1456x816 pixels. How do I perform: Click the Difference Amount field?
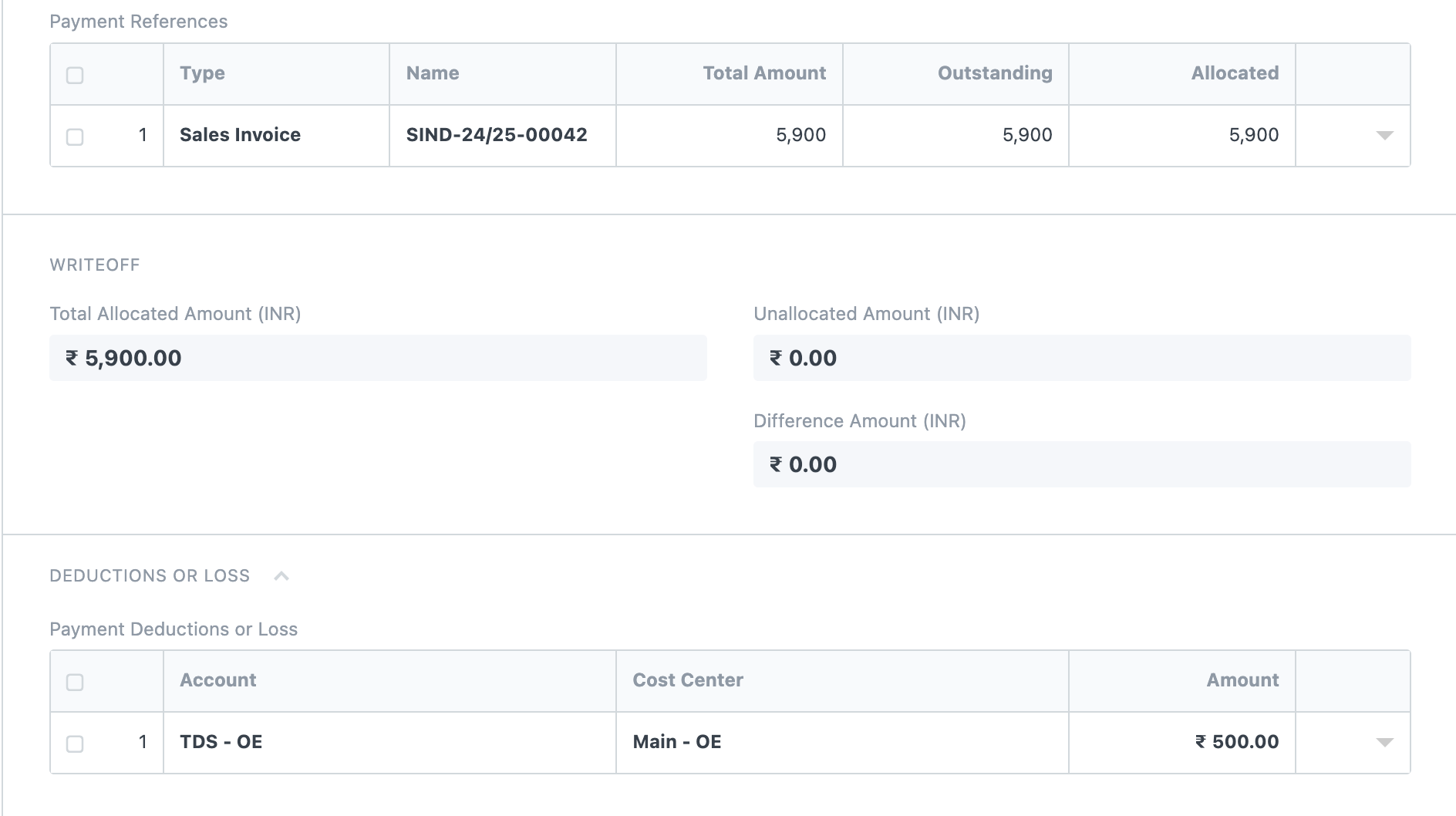point(1081,464)
